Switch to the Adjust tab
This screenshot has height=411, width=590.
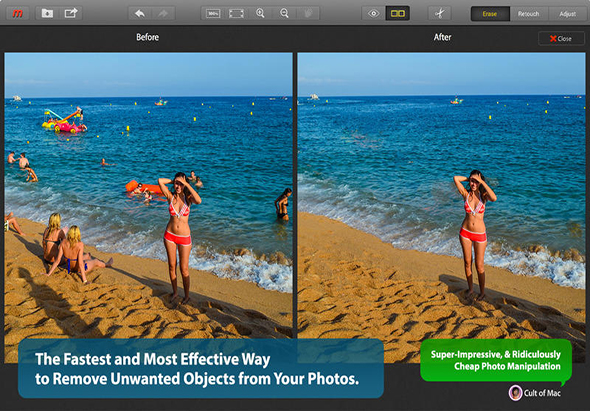[x=567, y=14]
